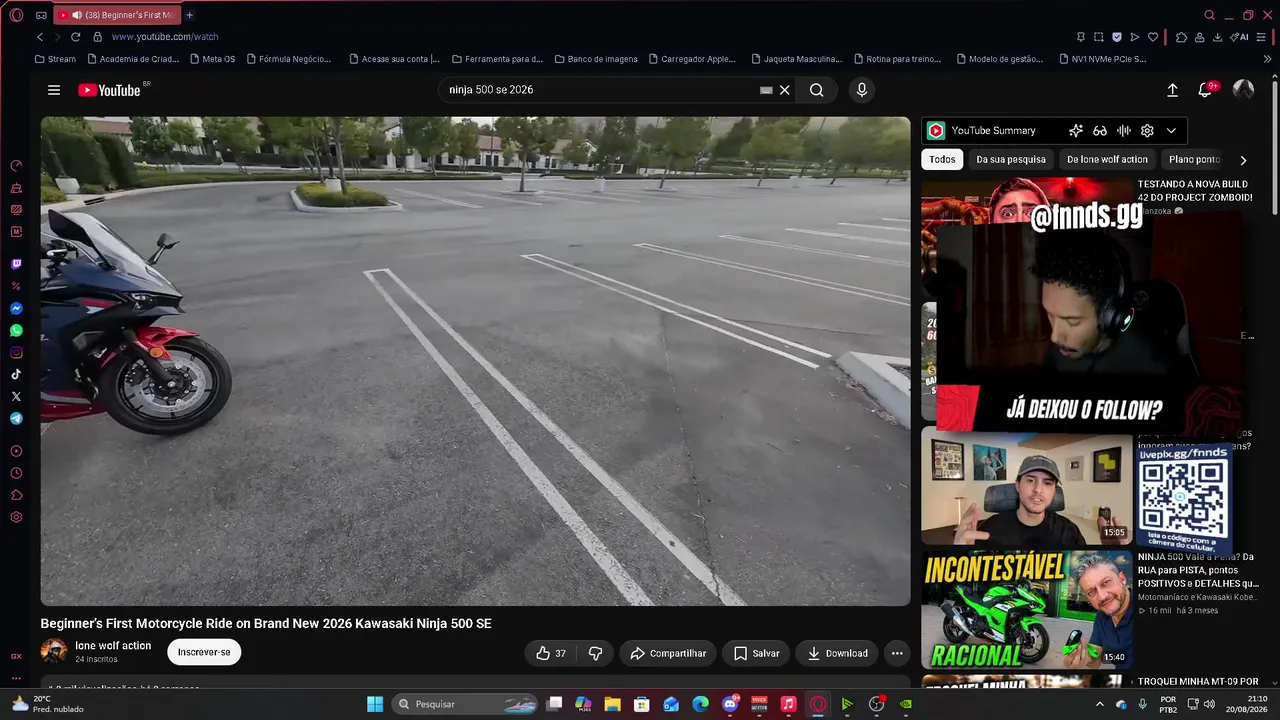Open the "Banco de imagens" bookmark folder

[x=596, y=59]
